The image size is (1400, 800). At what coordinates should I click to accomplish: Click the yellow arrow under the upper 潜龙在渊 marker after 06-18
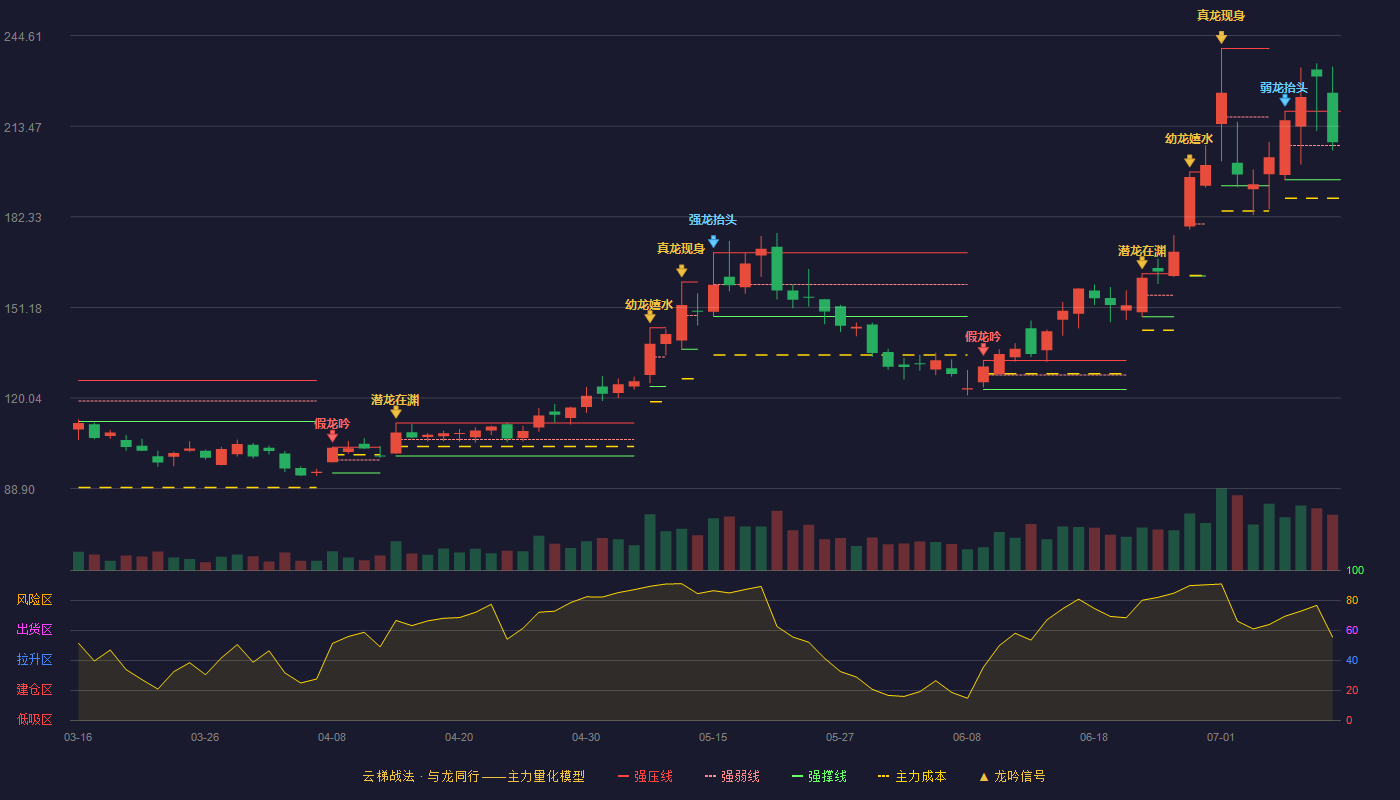[x=1142, y=263]
